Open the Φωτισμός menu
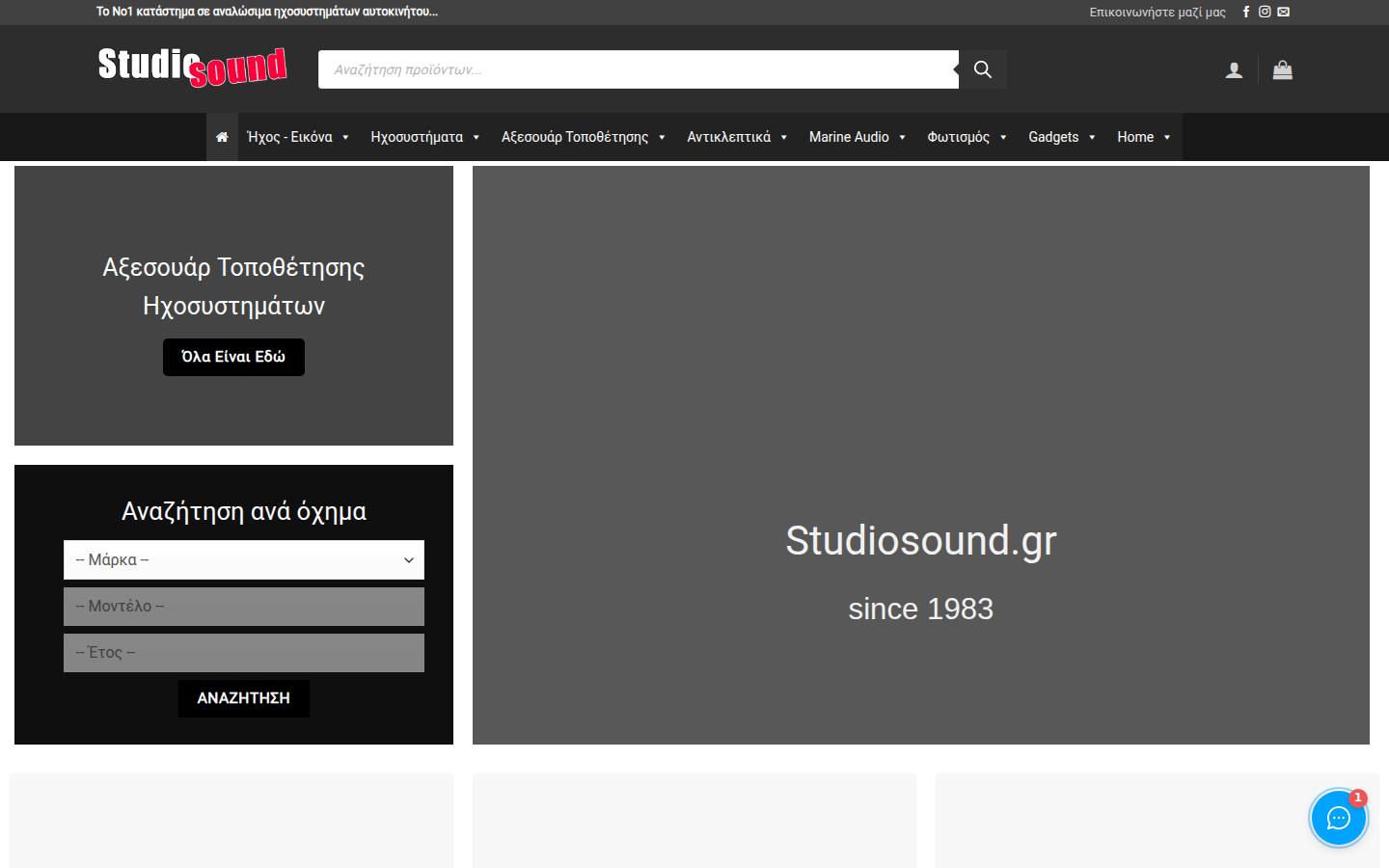This screenshot has width=1389, height=868. coord(967,137)
